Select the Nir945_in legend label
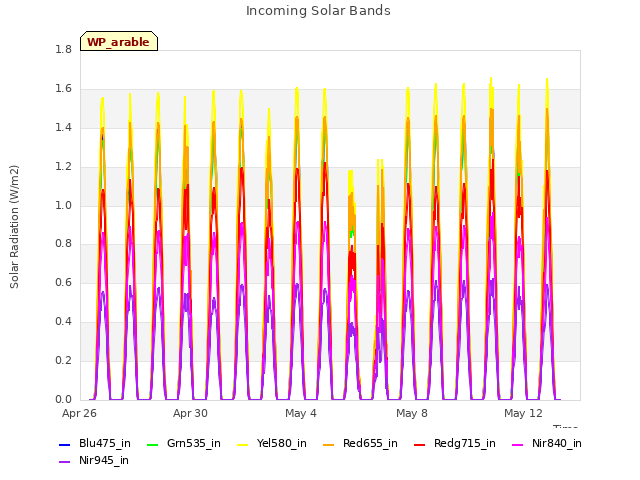Screen dimensions: 640x480 point(104,461)
